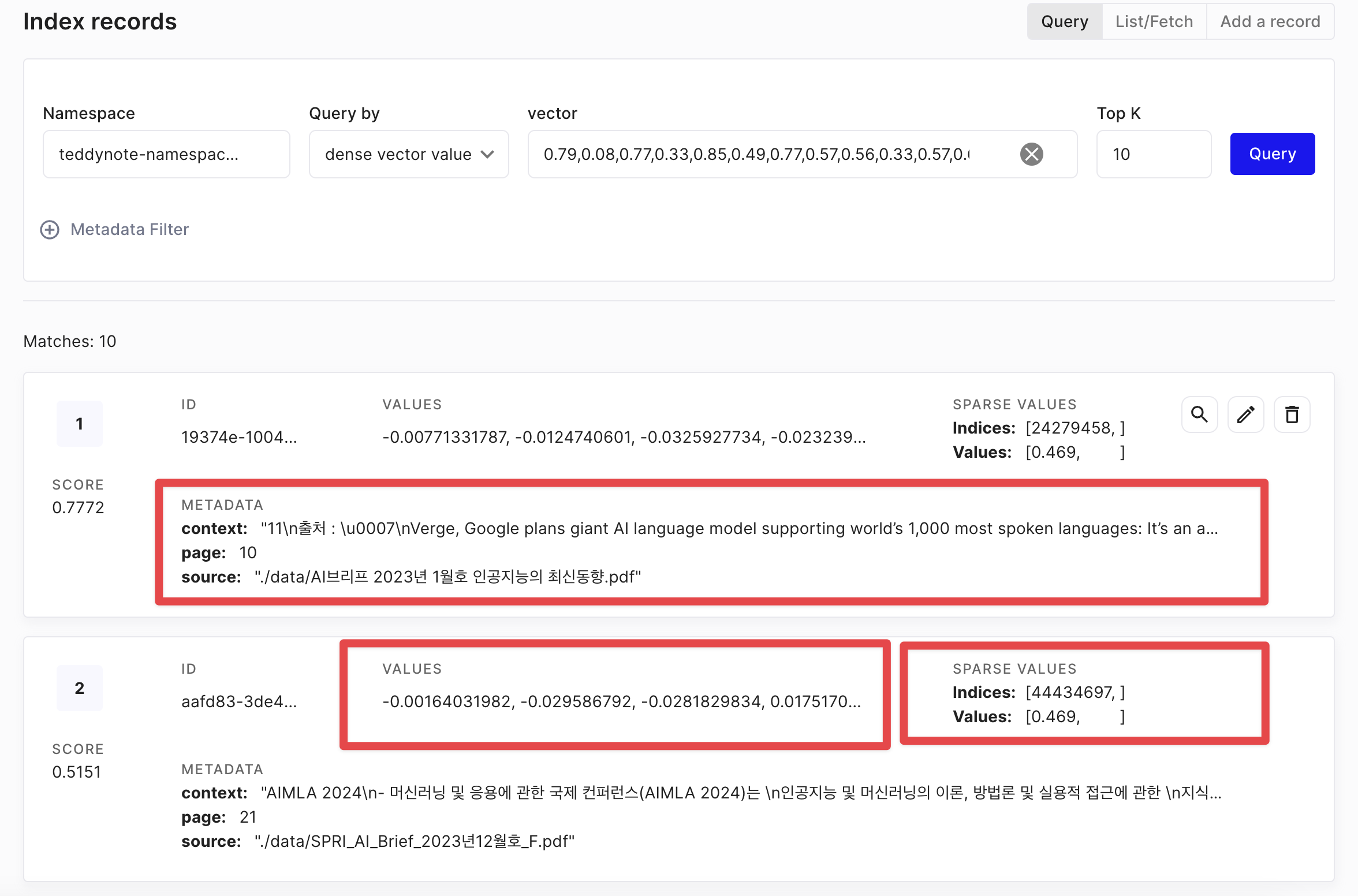Click rank number 2 badge
Screen dimensions: 1358x896
(x=80, y=688)
